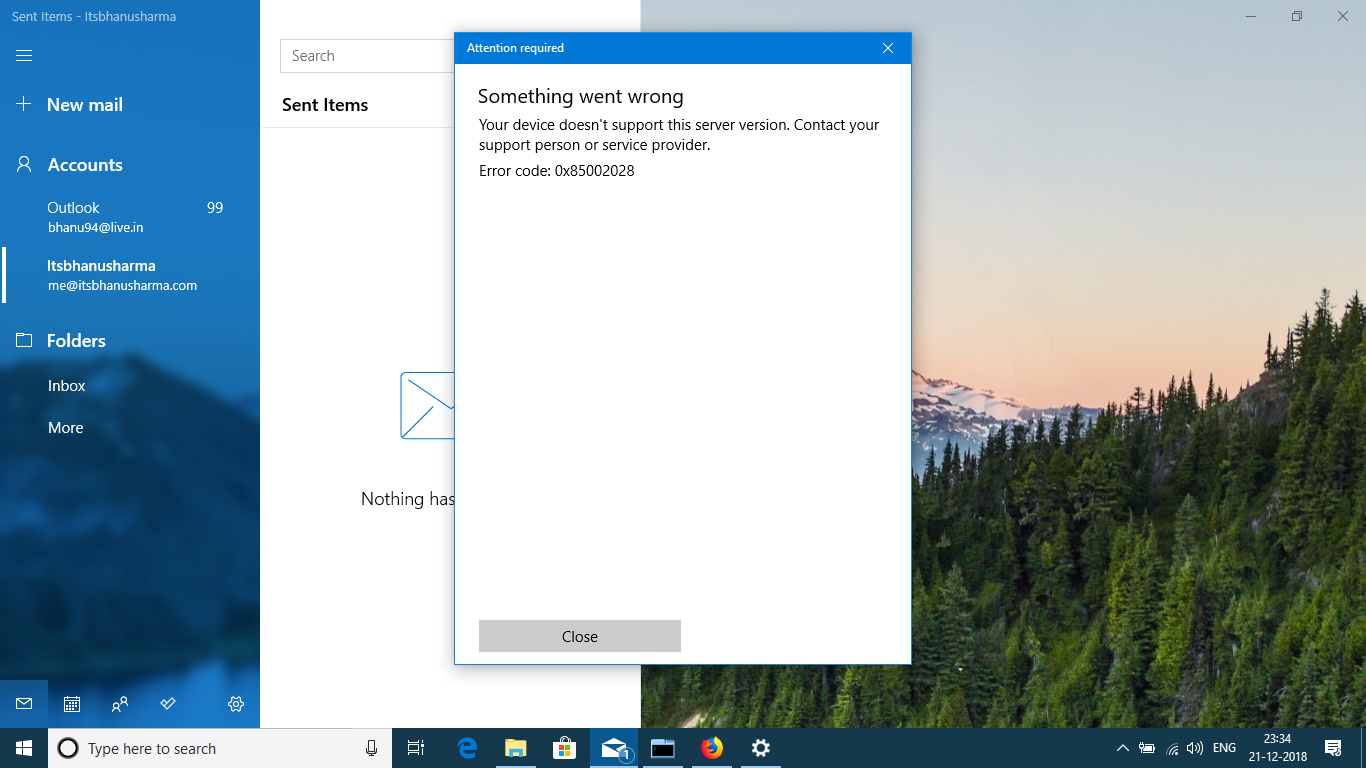Open the People app icon
This screenshot has height=768, width=1366.
coord(120,704)
